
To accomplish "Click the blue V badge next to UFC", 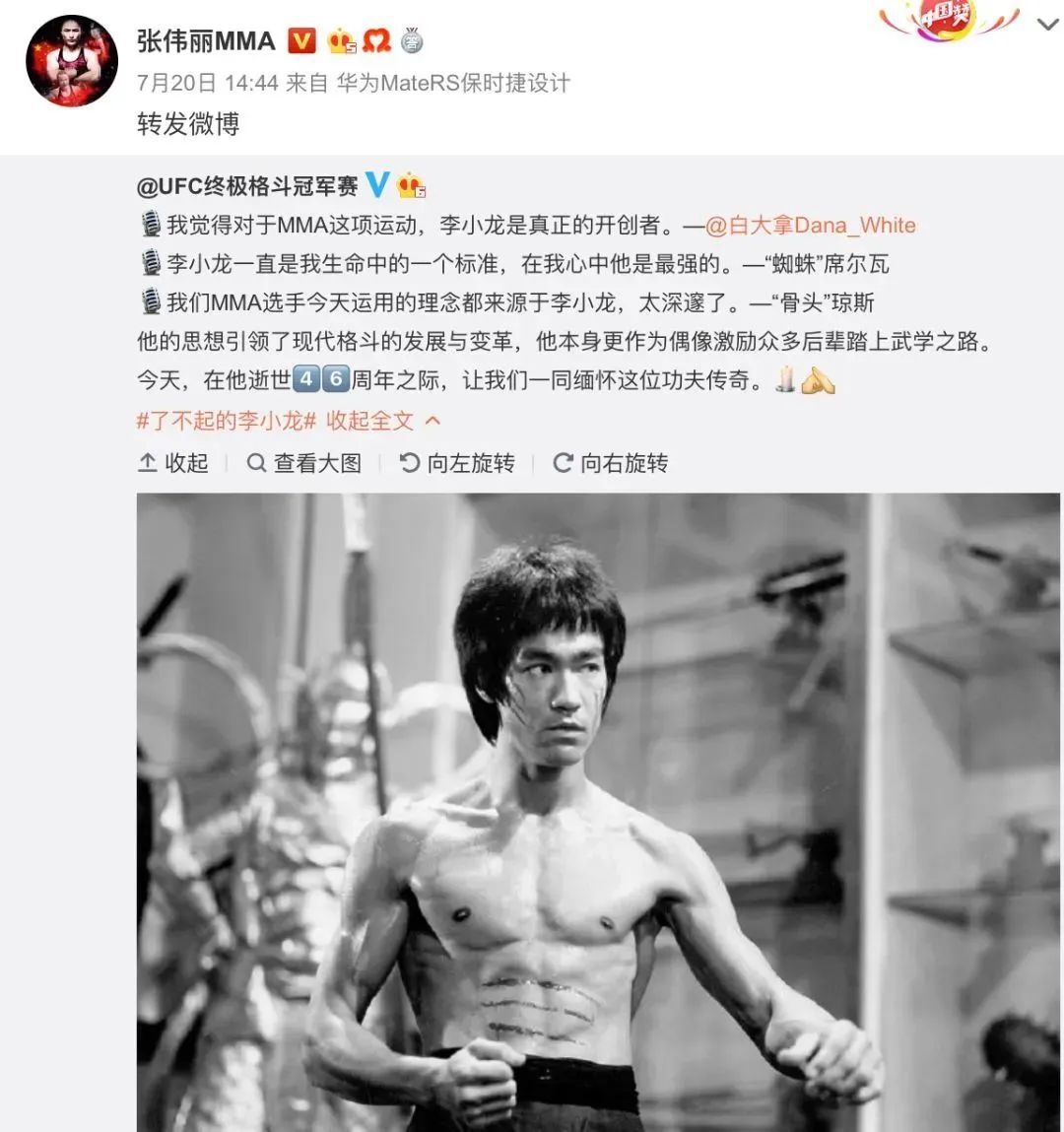I will (x=376, y=185).
